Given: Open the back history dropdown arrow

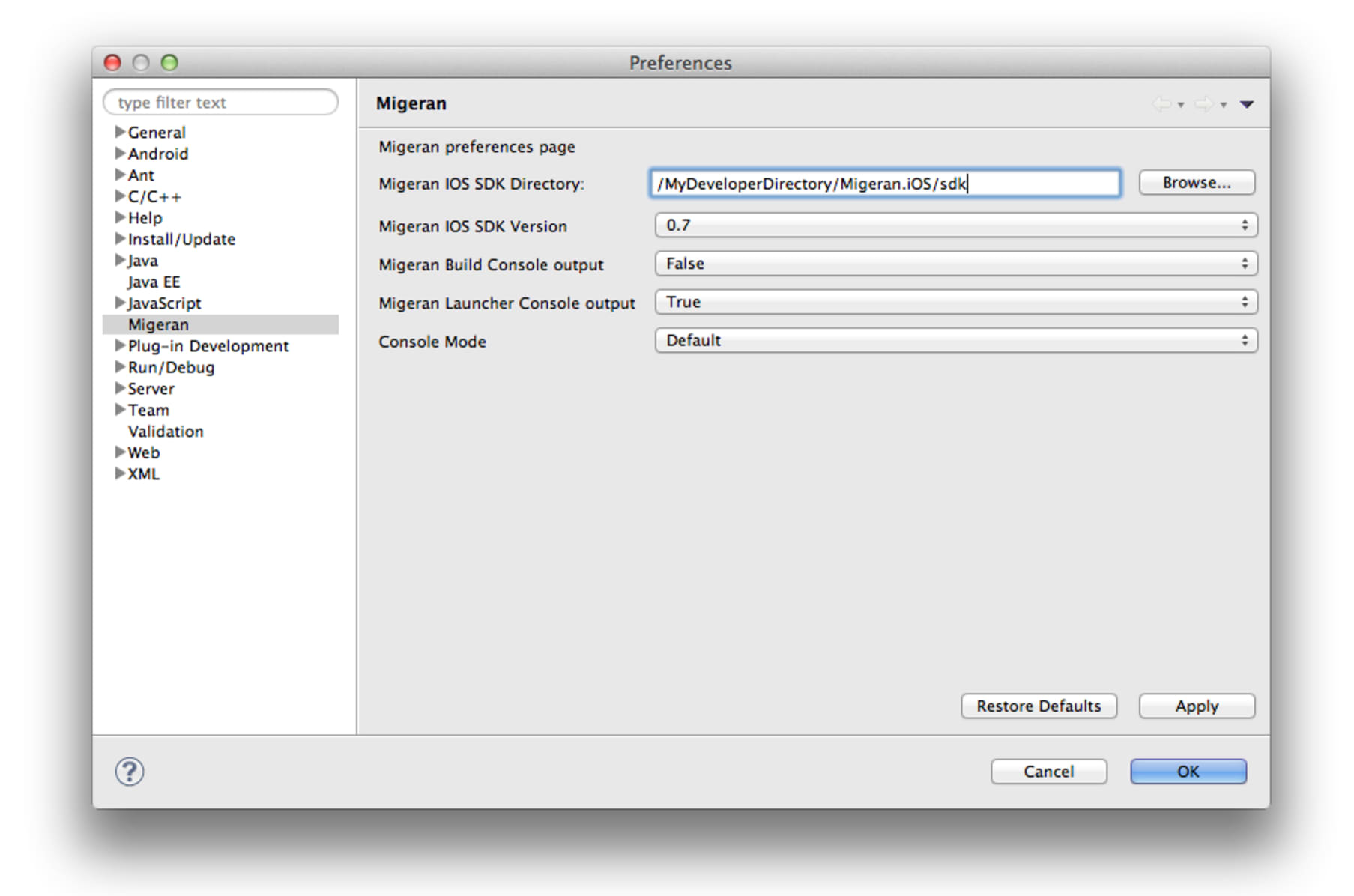Looking at the screenshot, I should pyautogui.click(x=1181, y=105).
